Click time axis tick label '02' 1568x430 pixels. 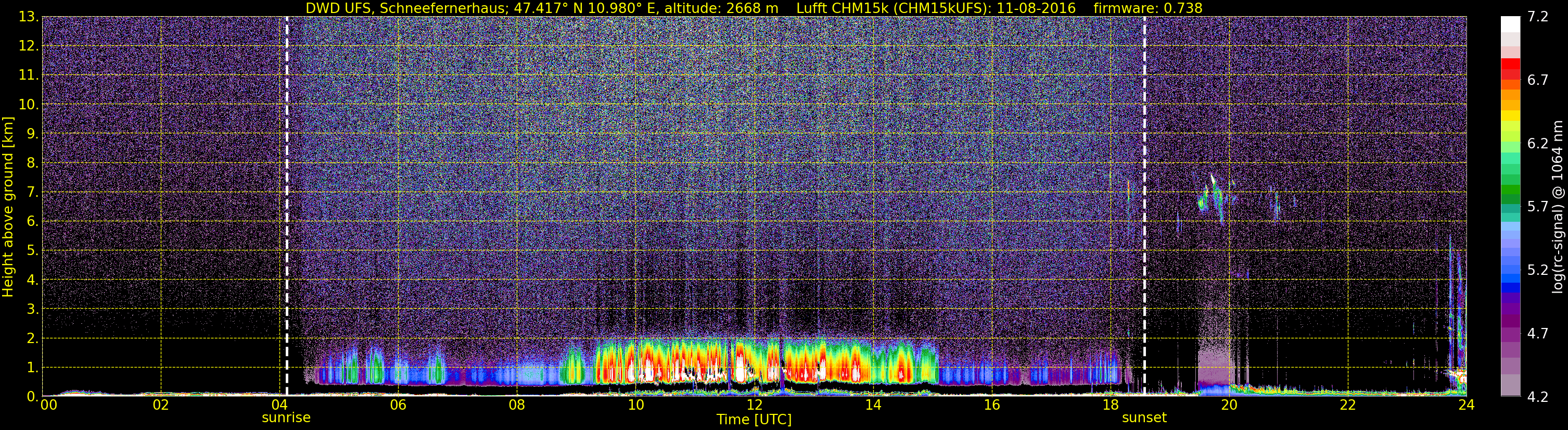click(161, 405)
